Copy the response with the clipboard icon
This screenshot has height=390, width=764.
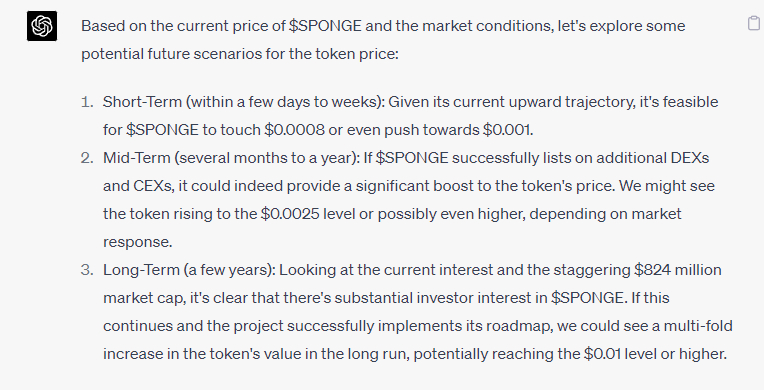coord(754,23)
